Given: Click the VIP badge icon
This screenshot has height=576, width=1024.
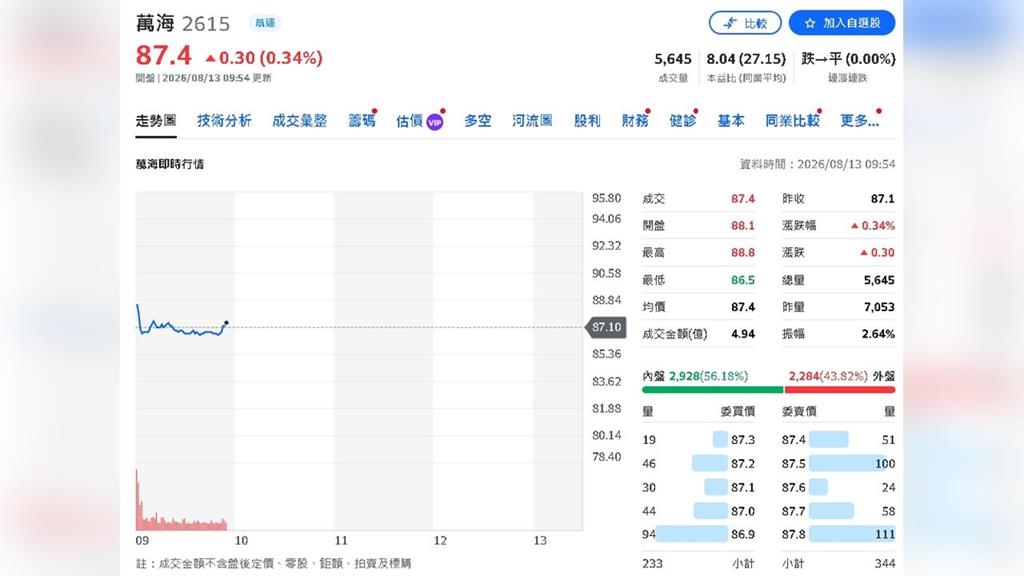Looking at the screenshot, I should click(x=435, y=121).
